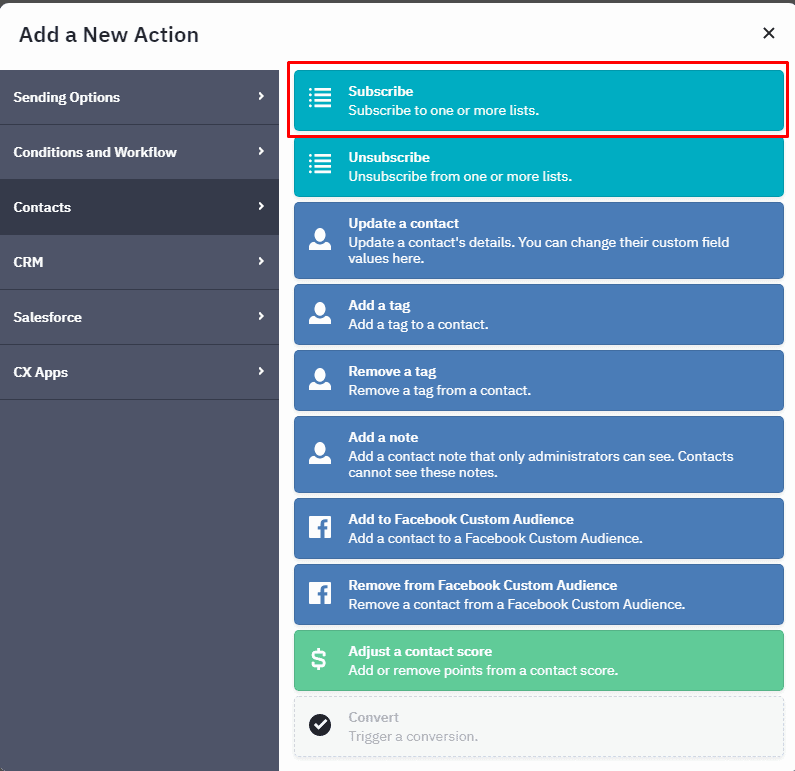This screenshot has height=771, width=795.
Task: Choose Add to Facebook Custom Audience title
Action: pyautogui.click(x=461, y=519)
